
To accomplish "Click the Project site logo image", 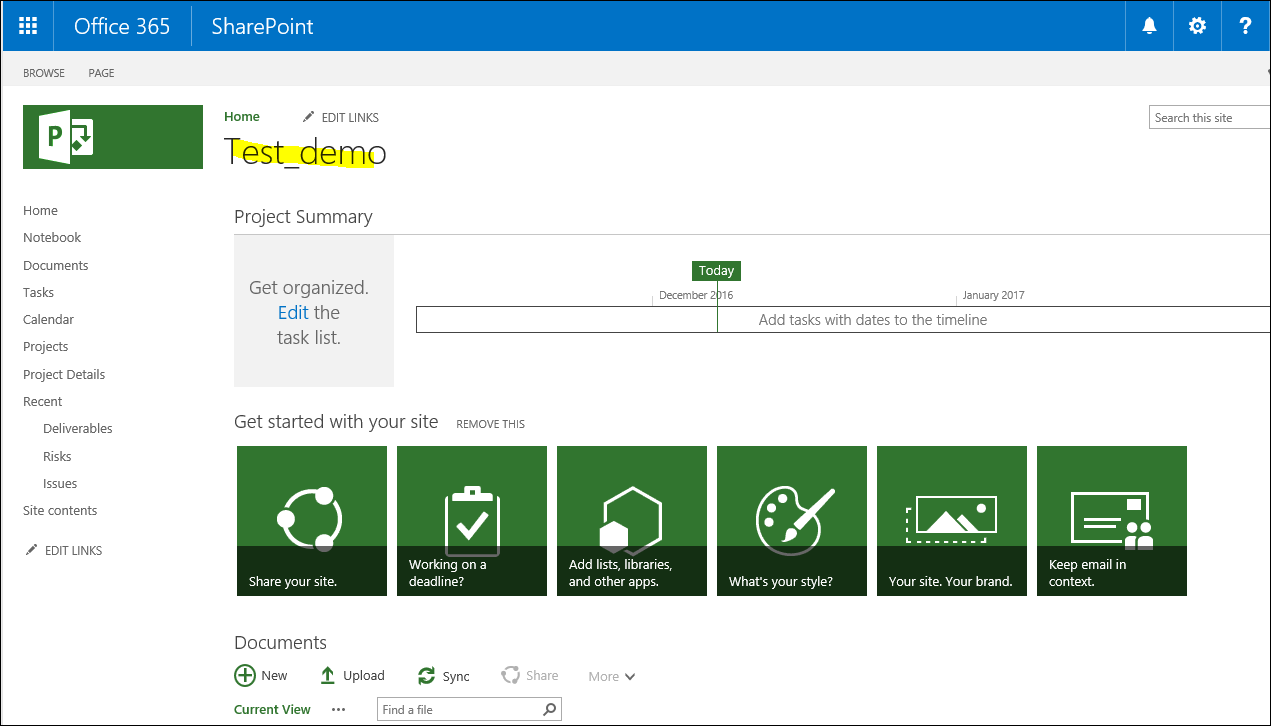I will (113, 137).
